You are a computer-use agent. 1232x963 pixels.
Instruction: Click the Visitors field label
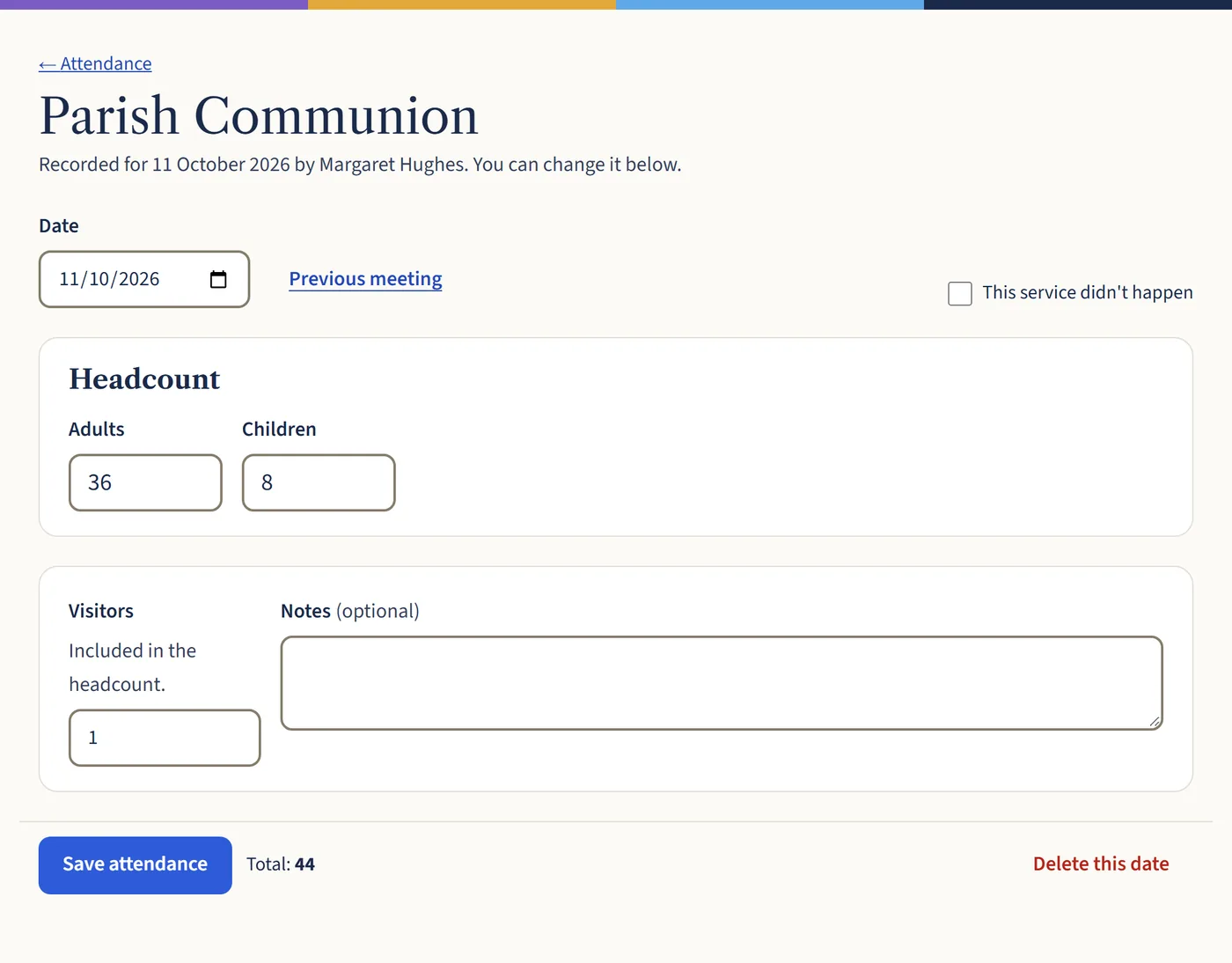[101, 611]
